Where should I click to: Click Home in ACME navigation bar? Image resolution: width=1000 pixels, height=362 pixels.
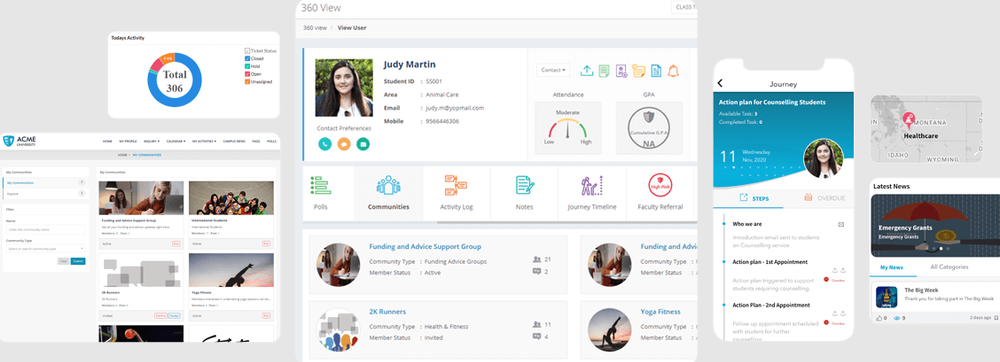108,141
